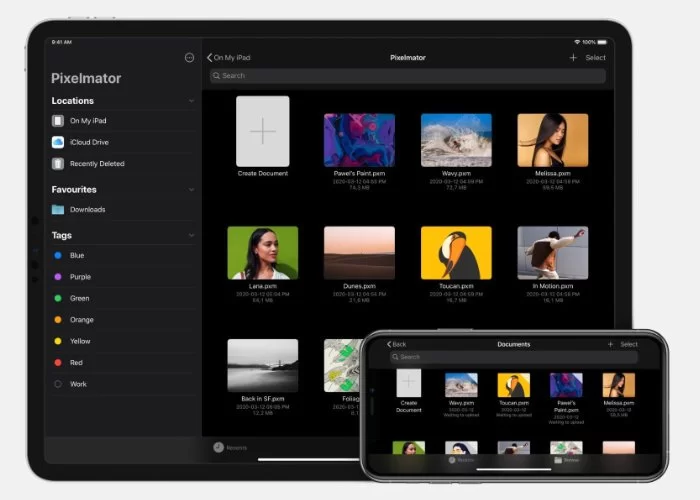This screenshot has width=700, height=500.
Task: Open Back in SF.pxm thumbnail on iPad
Action: [x=262, y=365]
